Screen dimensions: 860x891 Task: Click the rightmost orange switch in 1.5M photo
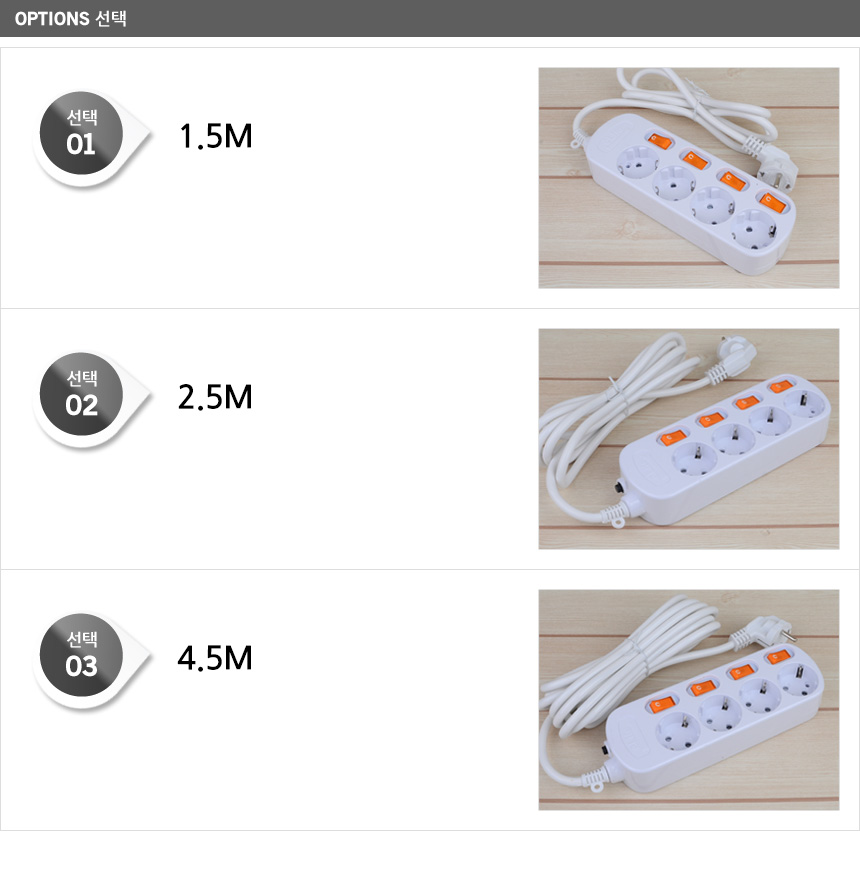point(769,200)
